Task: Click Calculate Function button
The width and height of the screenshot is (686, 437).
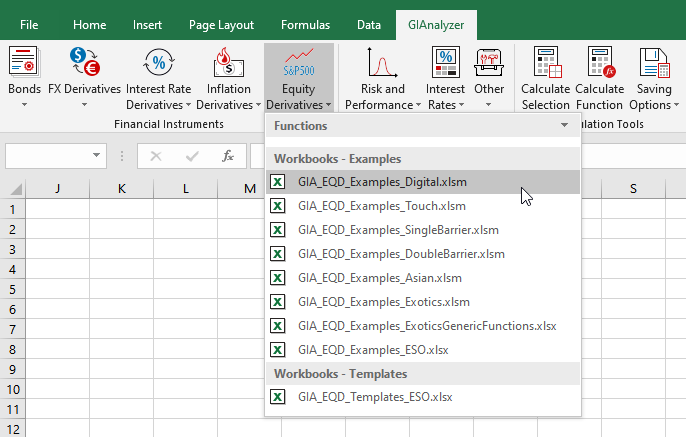Action: [x=599, y=77]
